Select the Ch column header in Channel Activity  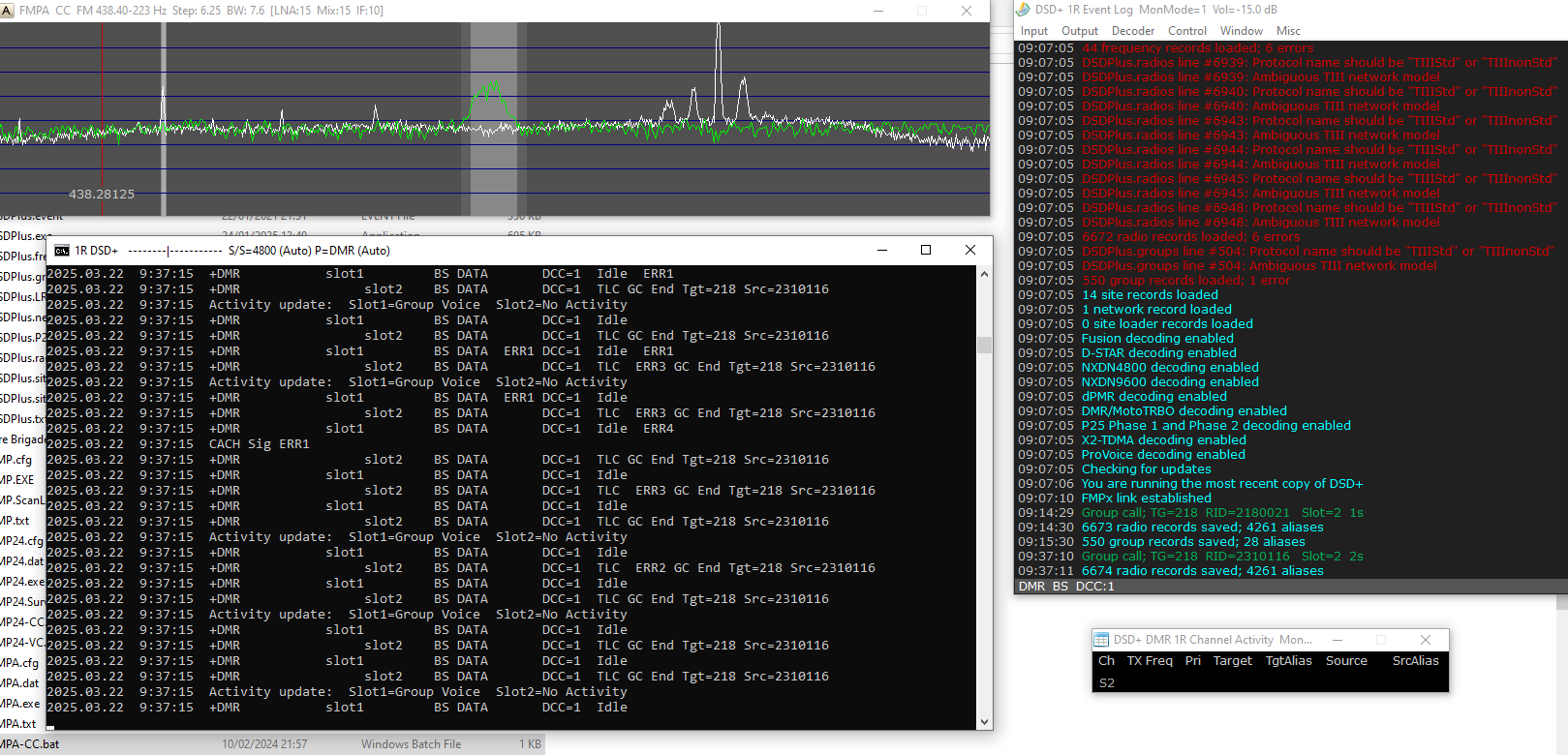(1107, 661)
